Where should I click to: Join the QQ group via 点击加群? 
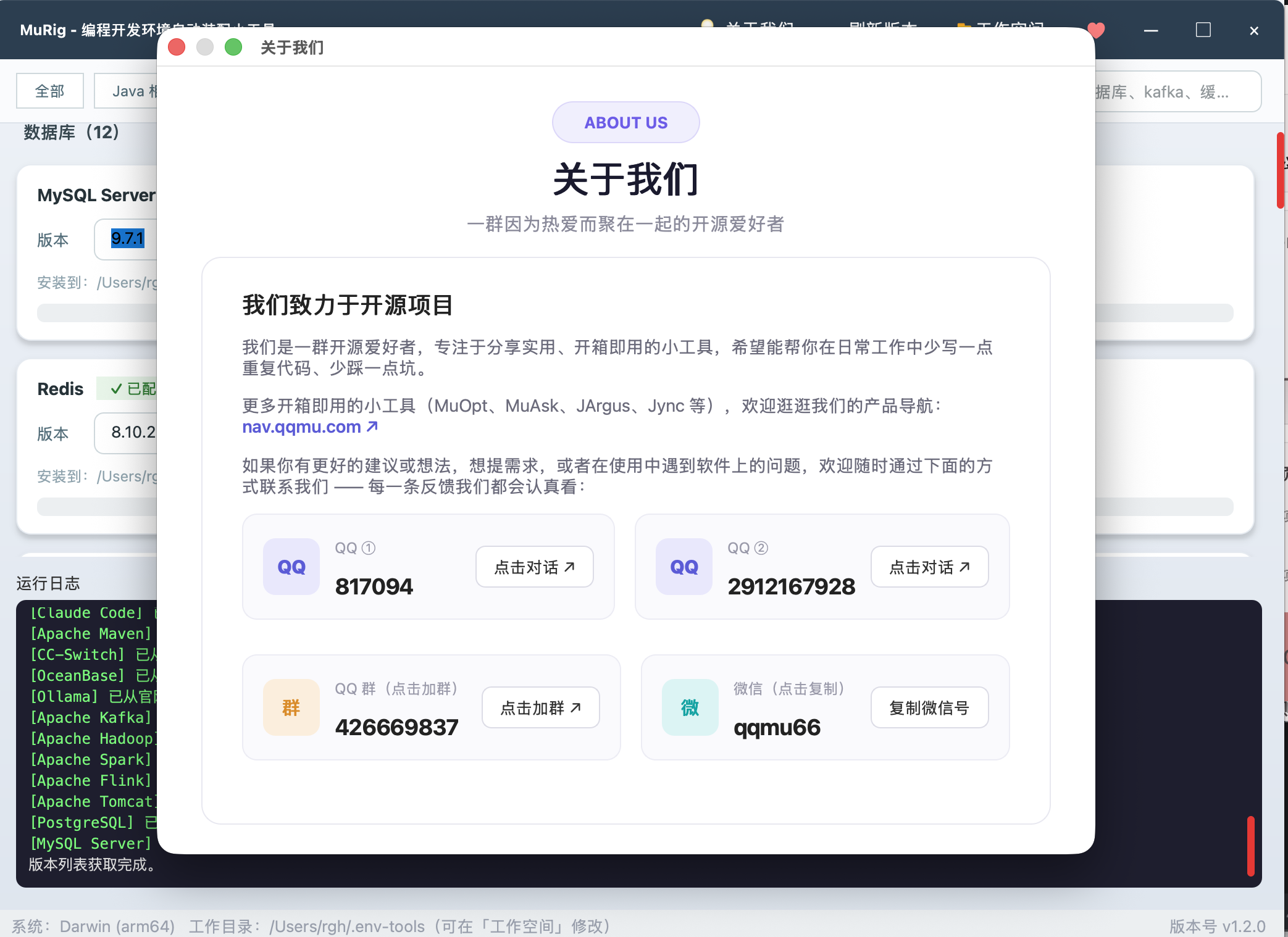(541, 707)
